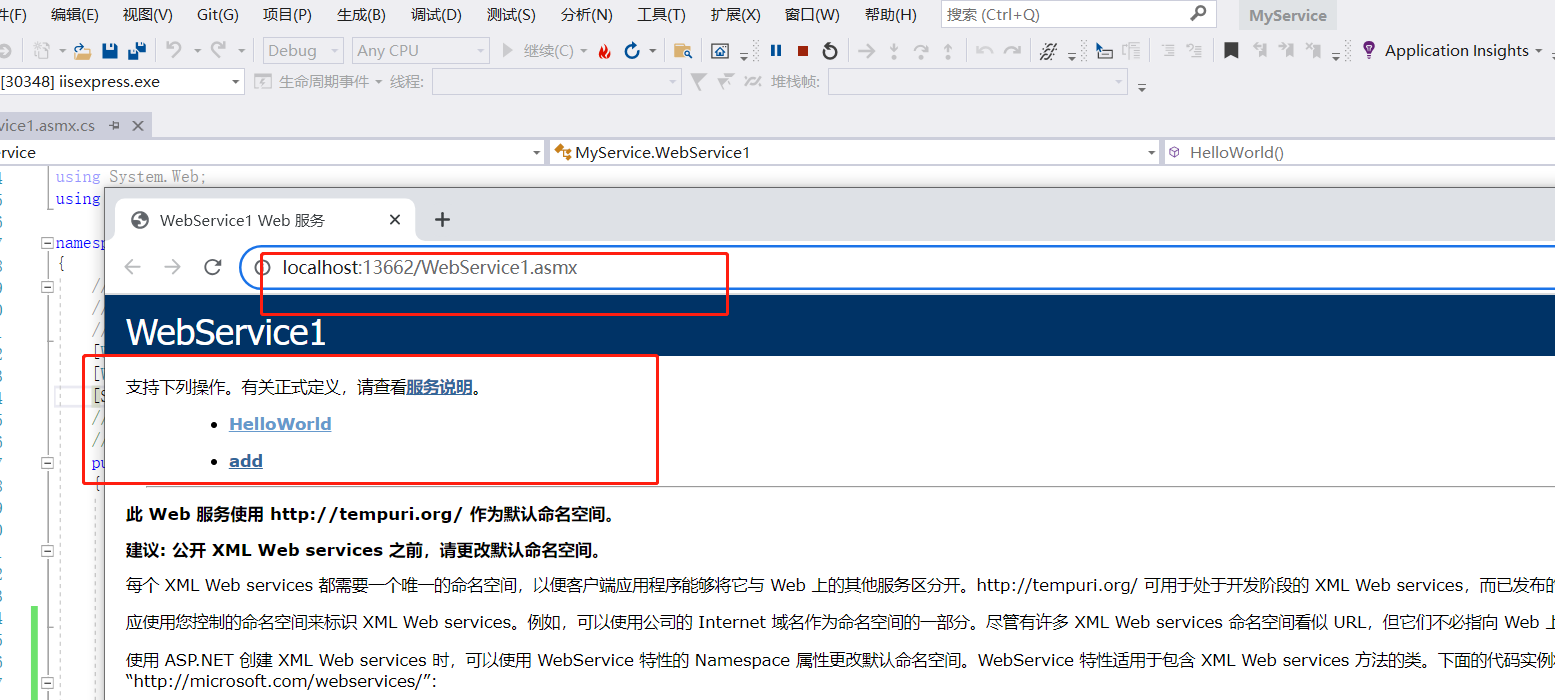
Task: Open the Find in Files folder-search icon
Action: [683, 51]
